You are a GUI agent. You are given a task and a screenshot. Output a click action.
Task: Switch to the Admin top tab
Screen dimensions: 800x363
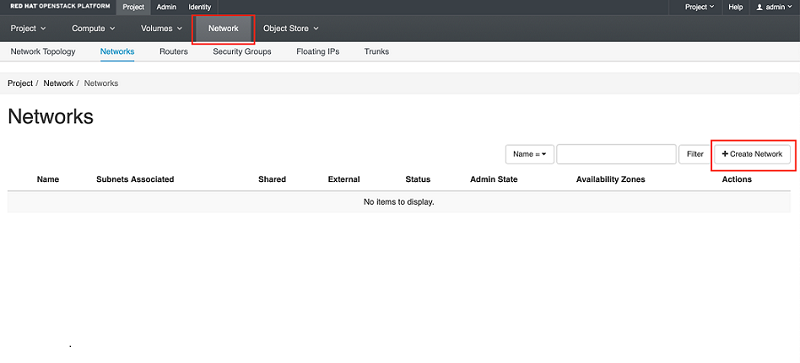pos(166,7)
